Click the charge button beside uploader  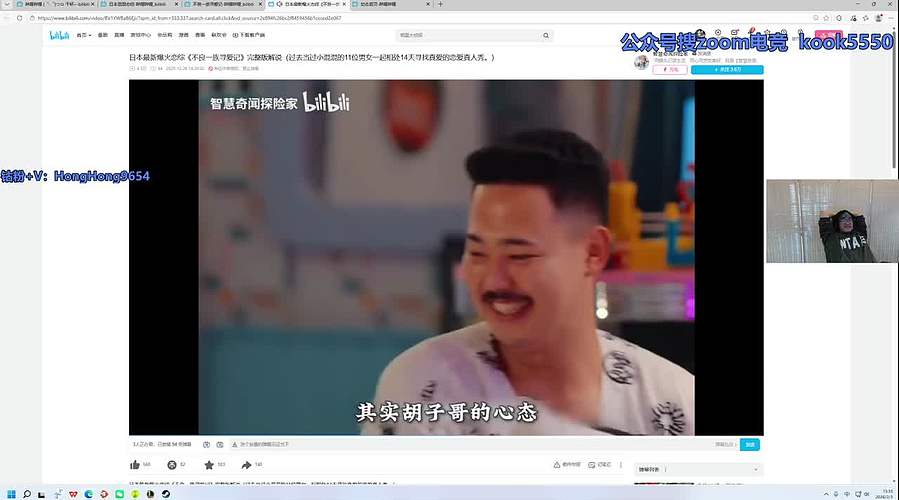coord(673,70)
